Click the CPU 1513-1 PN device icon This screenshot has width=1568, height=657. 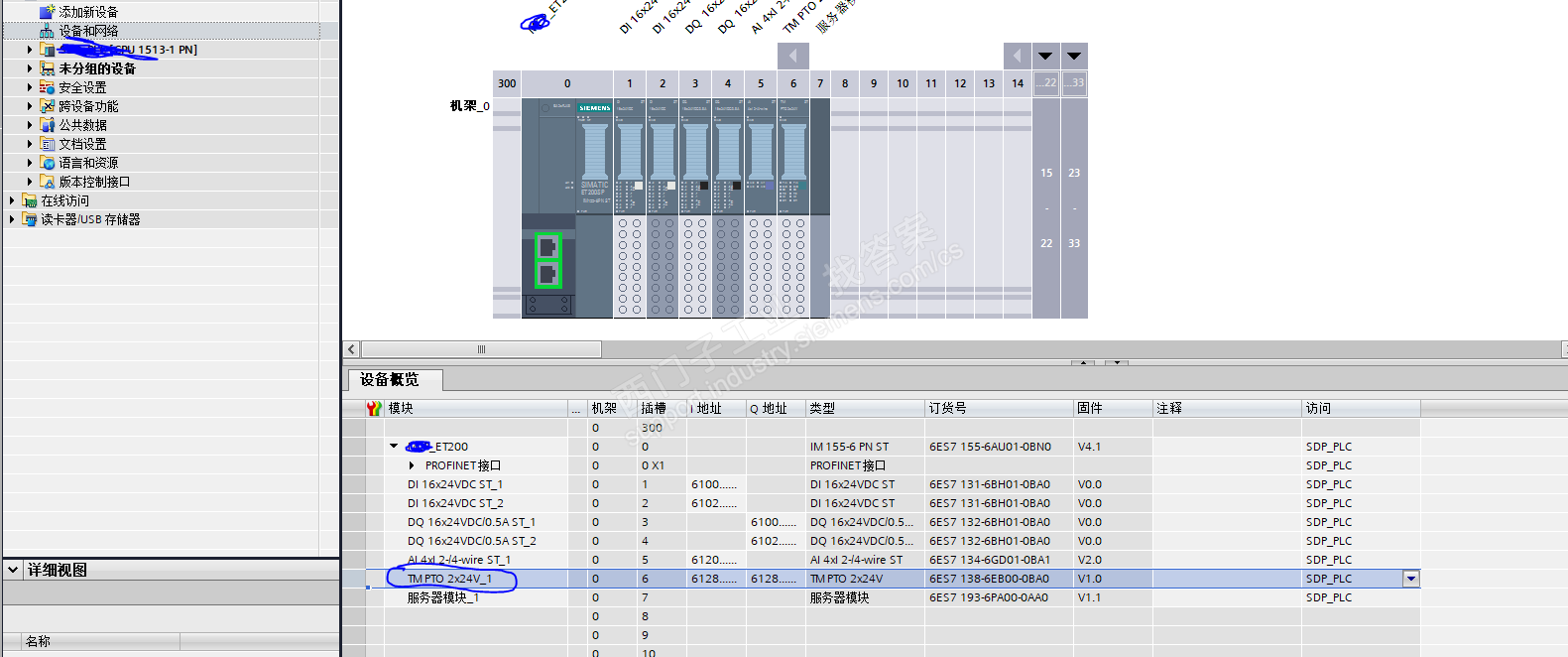[47, 50]
